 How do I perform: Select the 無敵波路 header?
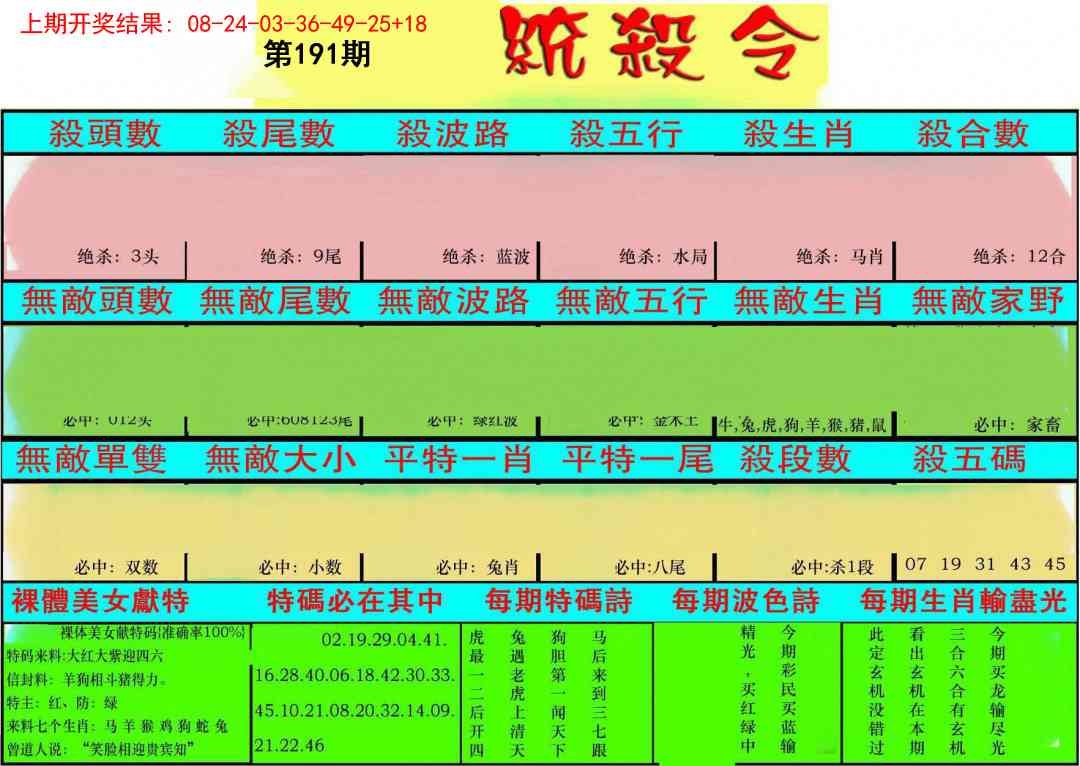tap(453, 301)
